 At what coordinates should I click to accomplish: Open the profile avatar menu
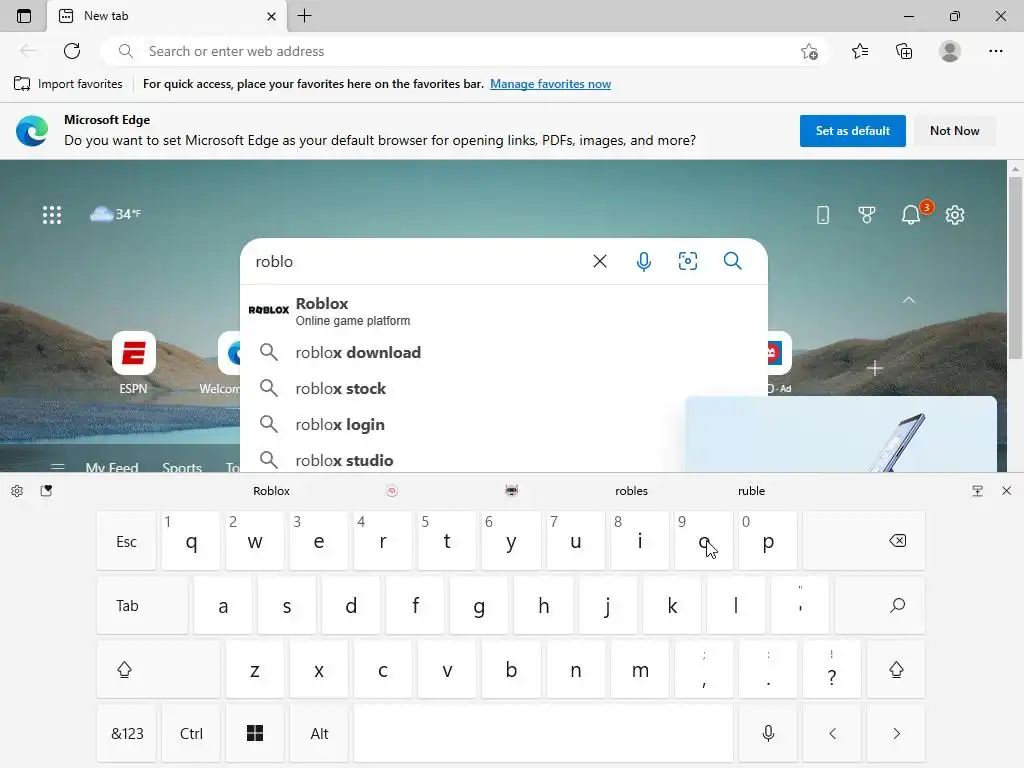pyautogui.click(x=950, y=51)
